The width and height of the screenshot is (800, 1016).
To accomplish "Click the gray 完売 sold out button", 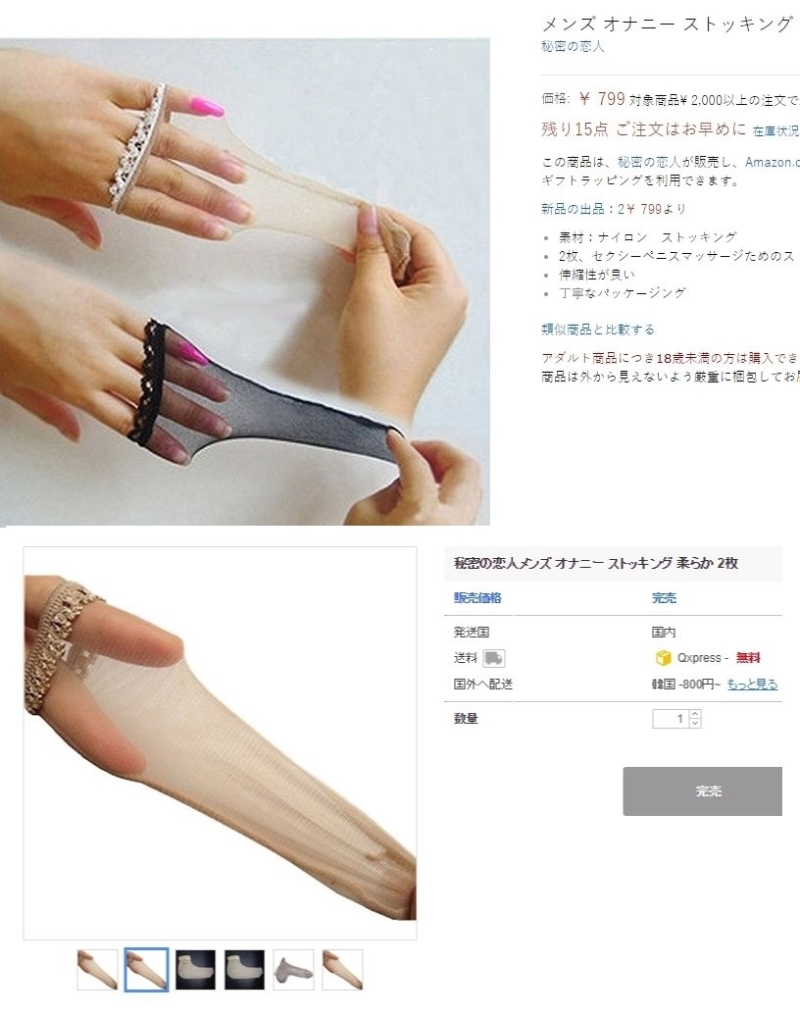I will click(702, 791).
